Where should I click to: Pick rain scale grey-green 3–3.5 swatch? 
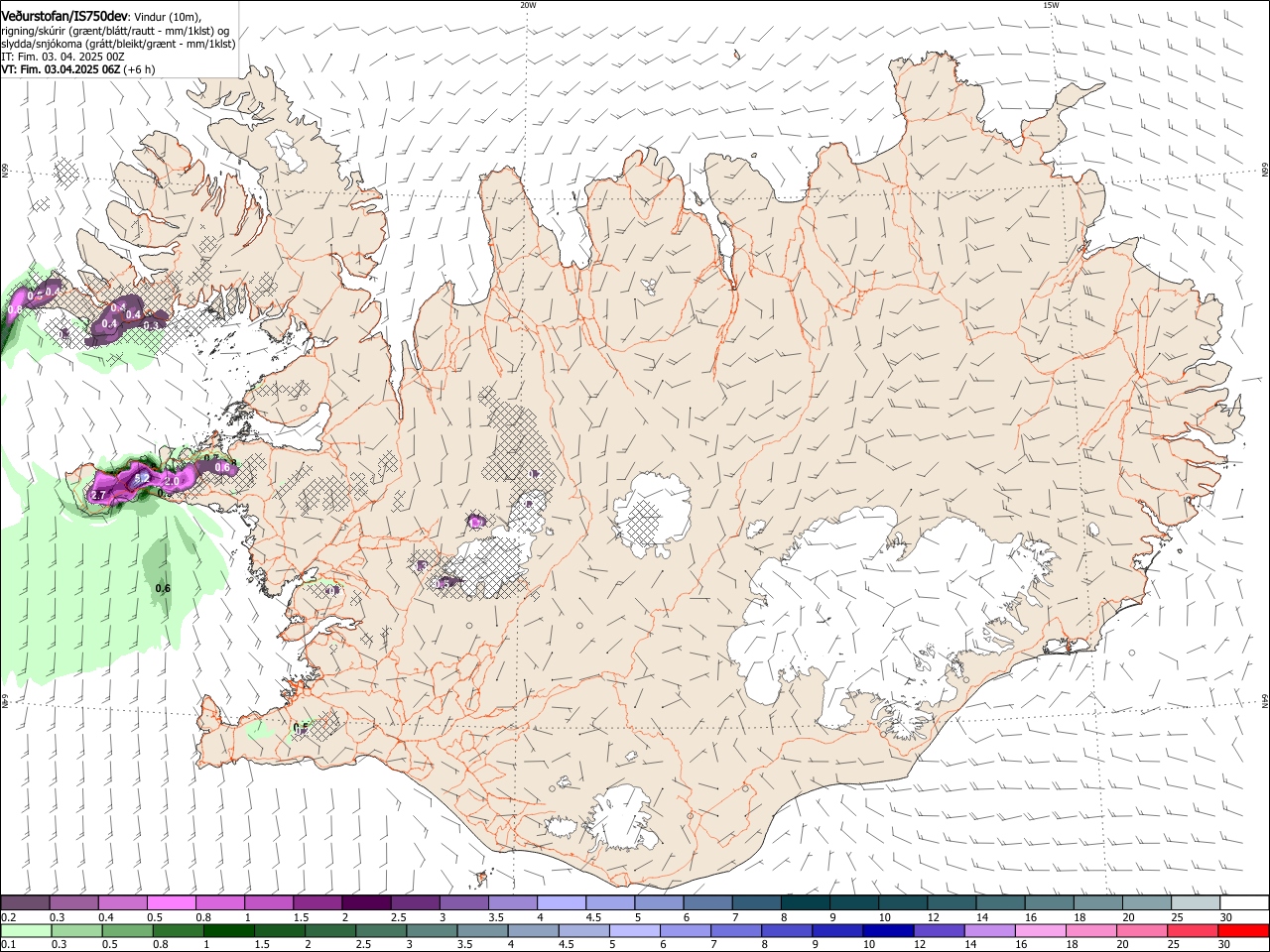tap(432, 931)
